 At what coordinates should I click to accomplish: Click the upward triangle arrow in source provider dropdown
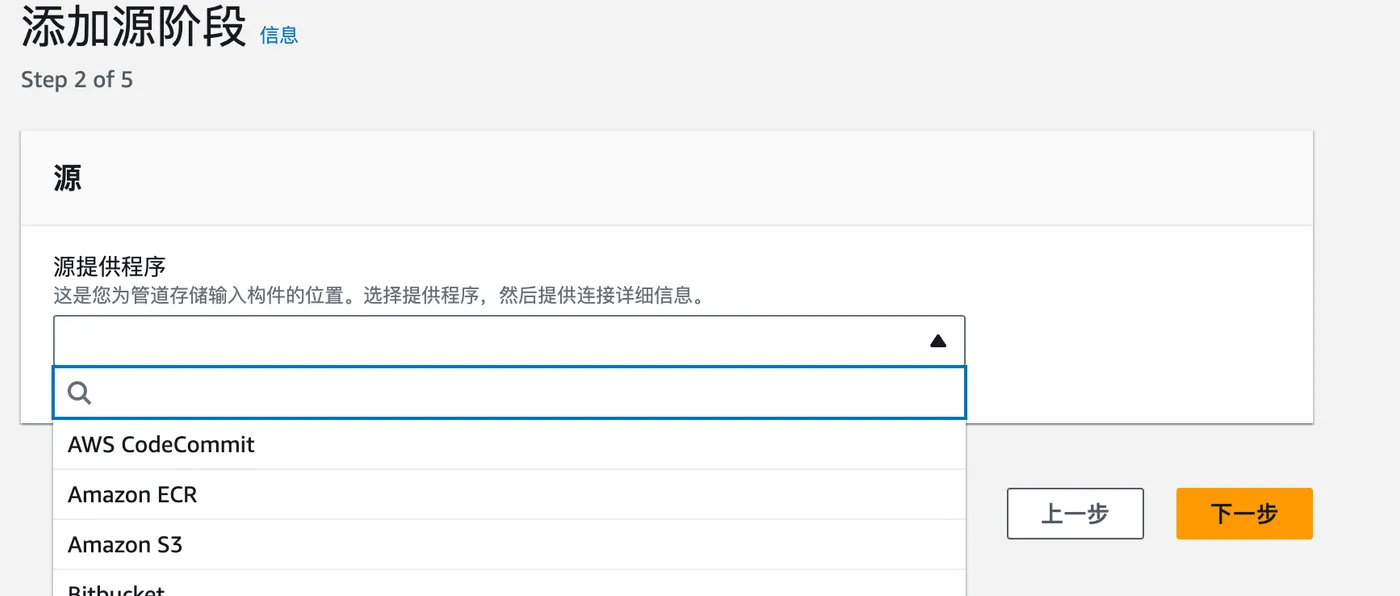pyautogui.click(x=937, y=341)
